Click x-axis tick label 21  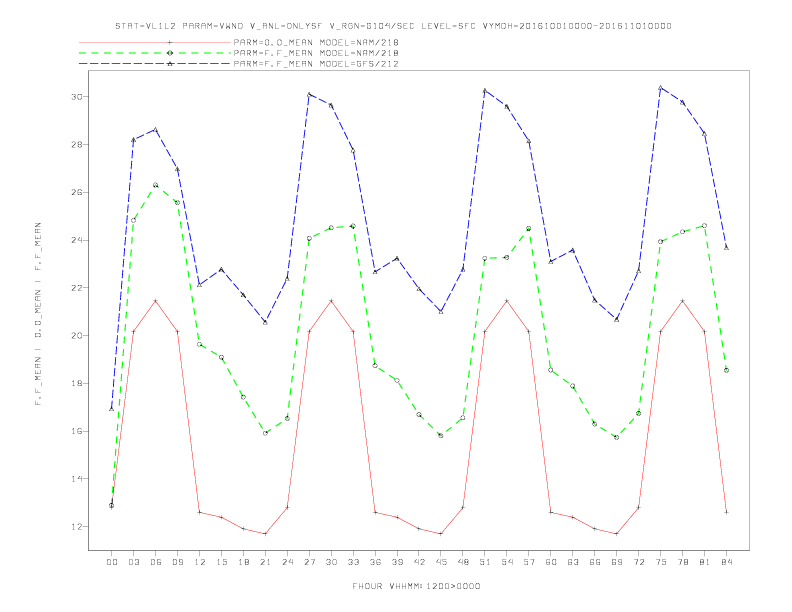[x=265, y=562]
